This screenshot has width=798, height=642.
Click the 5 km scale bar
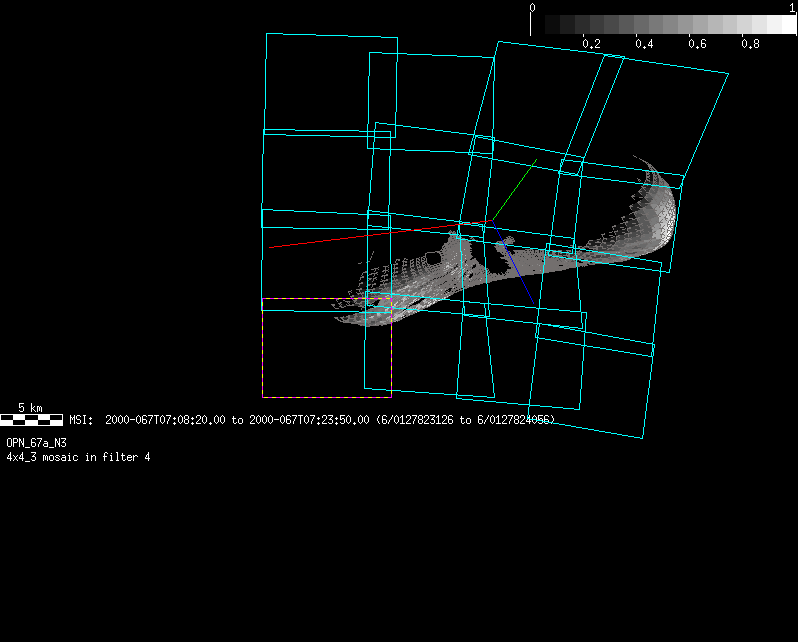tap(31, 420)
